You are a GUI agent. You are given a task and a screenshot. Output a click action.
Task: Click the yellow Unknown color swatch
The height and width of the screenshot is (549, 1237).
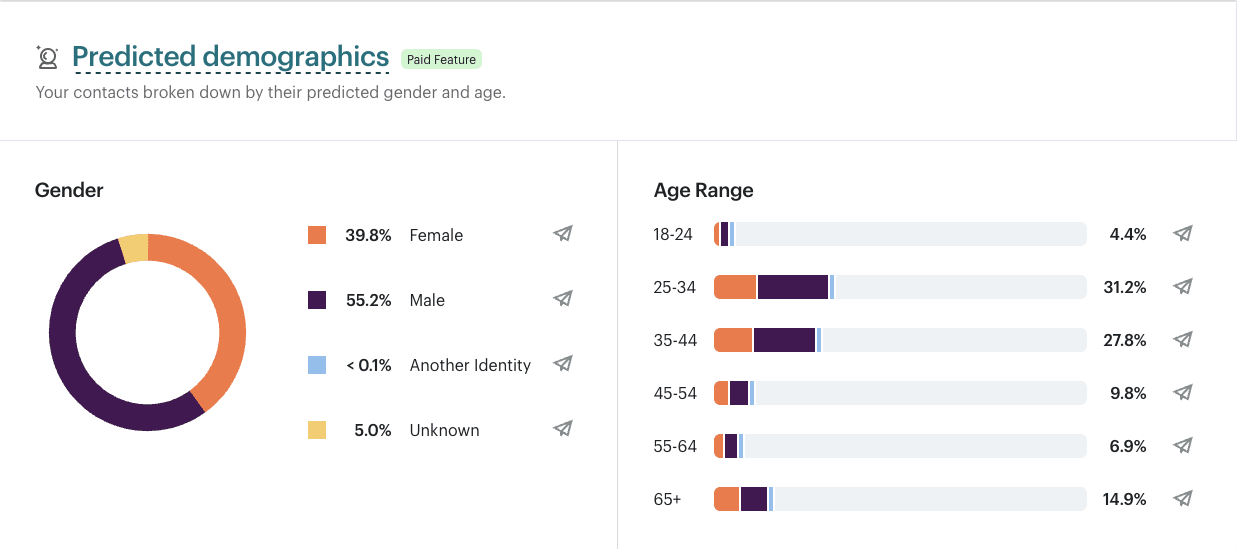(317, 430)
